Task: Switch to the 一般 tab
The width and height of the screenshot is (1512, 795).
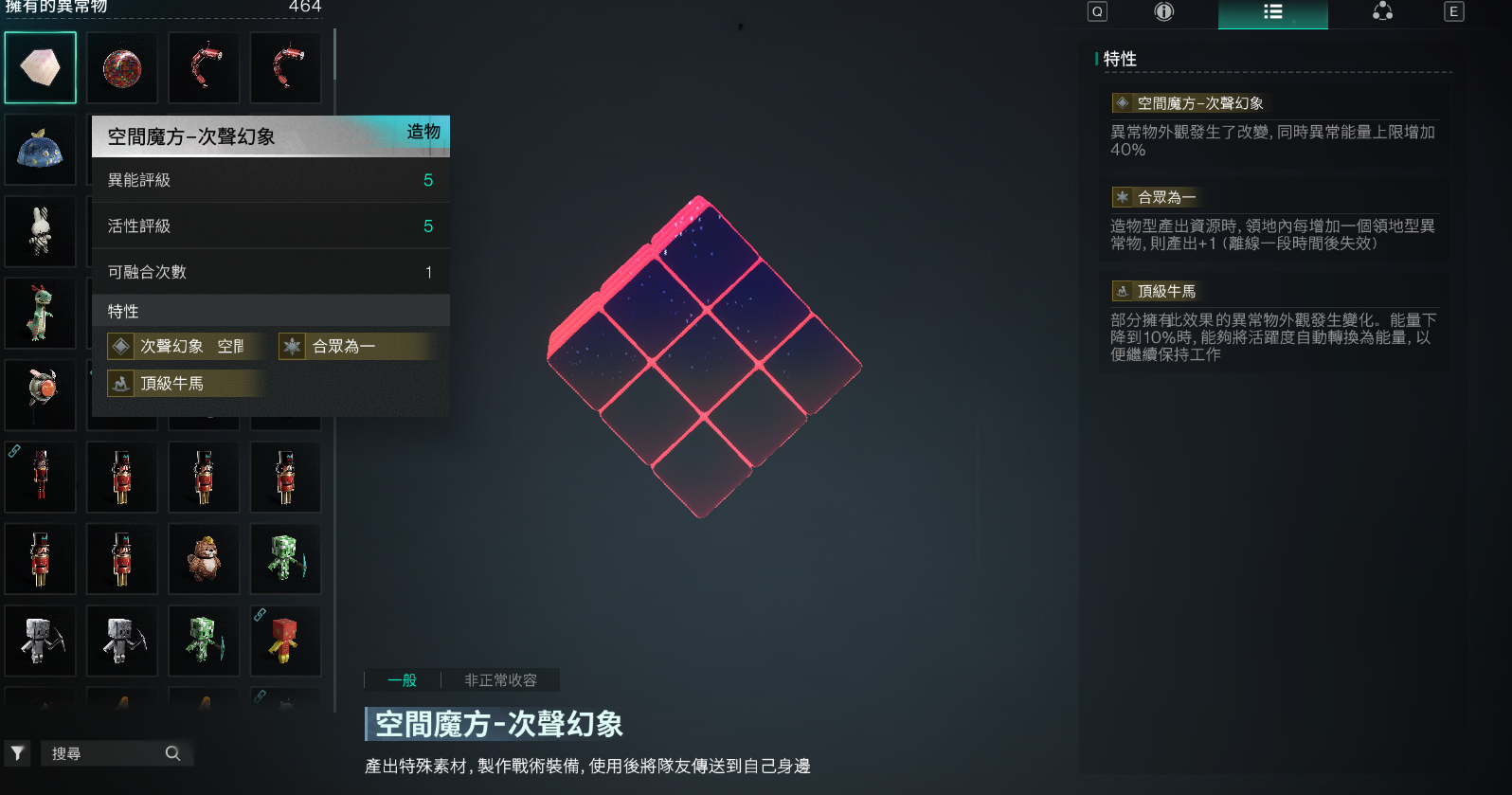Action: (403, 680)
